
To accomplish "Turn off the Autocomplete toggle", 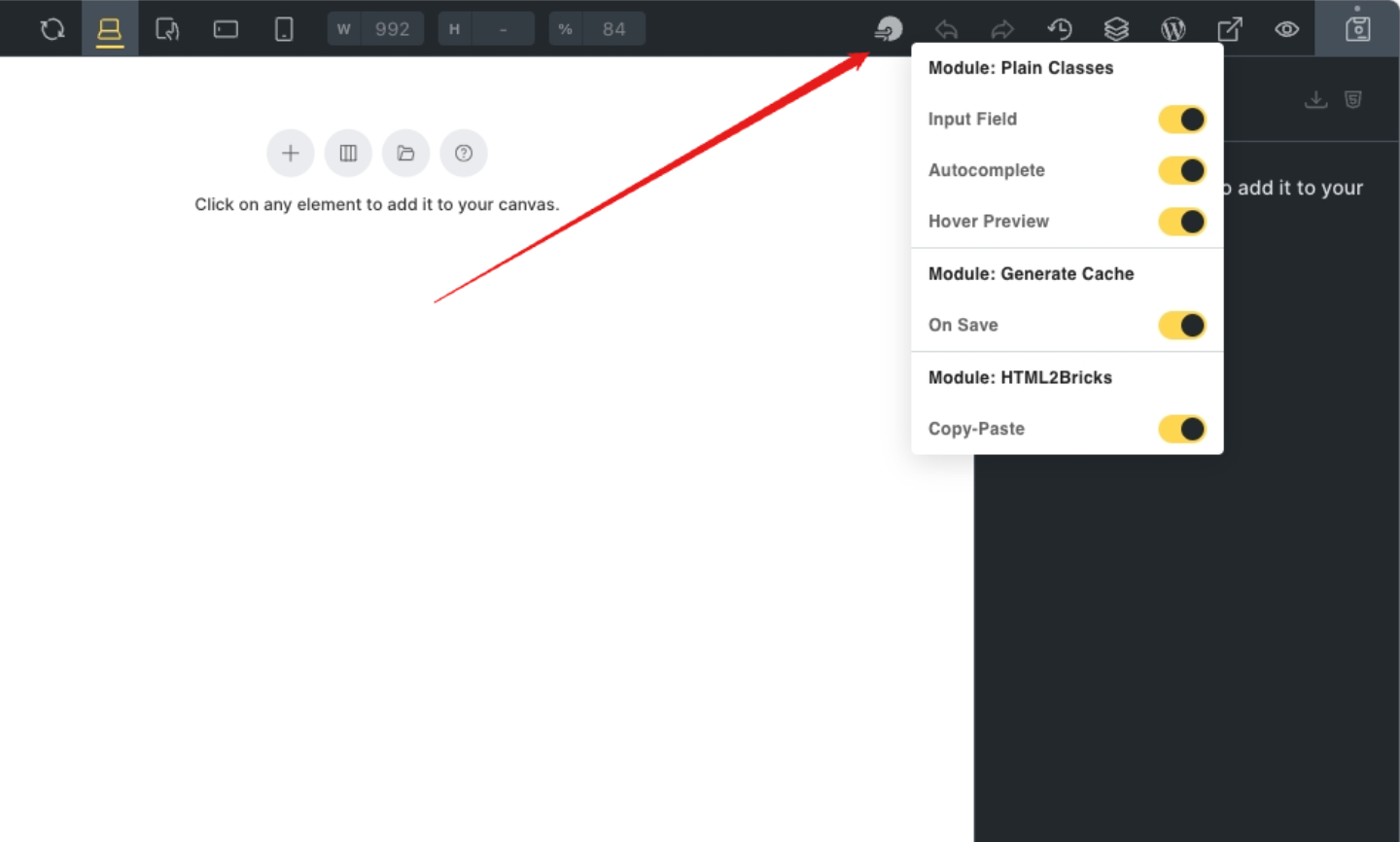I will (1181, 170).
